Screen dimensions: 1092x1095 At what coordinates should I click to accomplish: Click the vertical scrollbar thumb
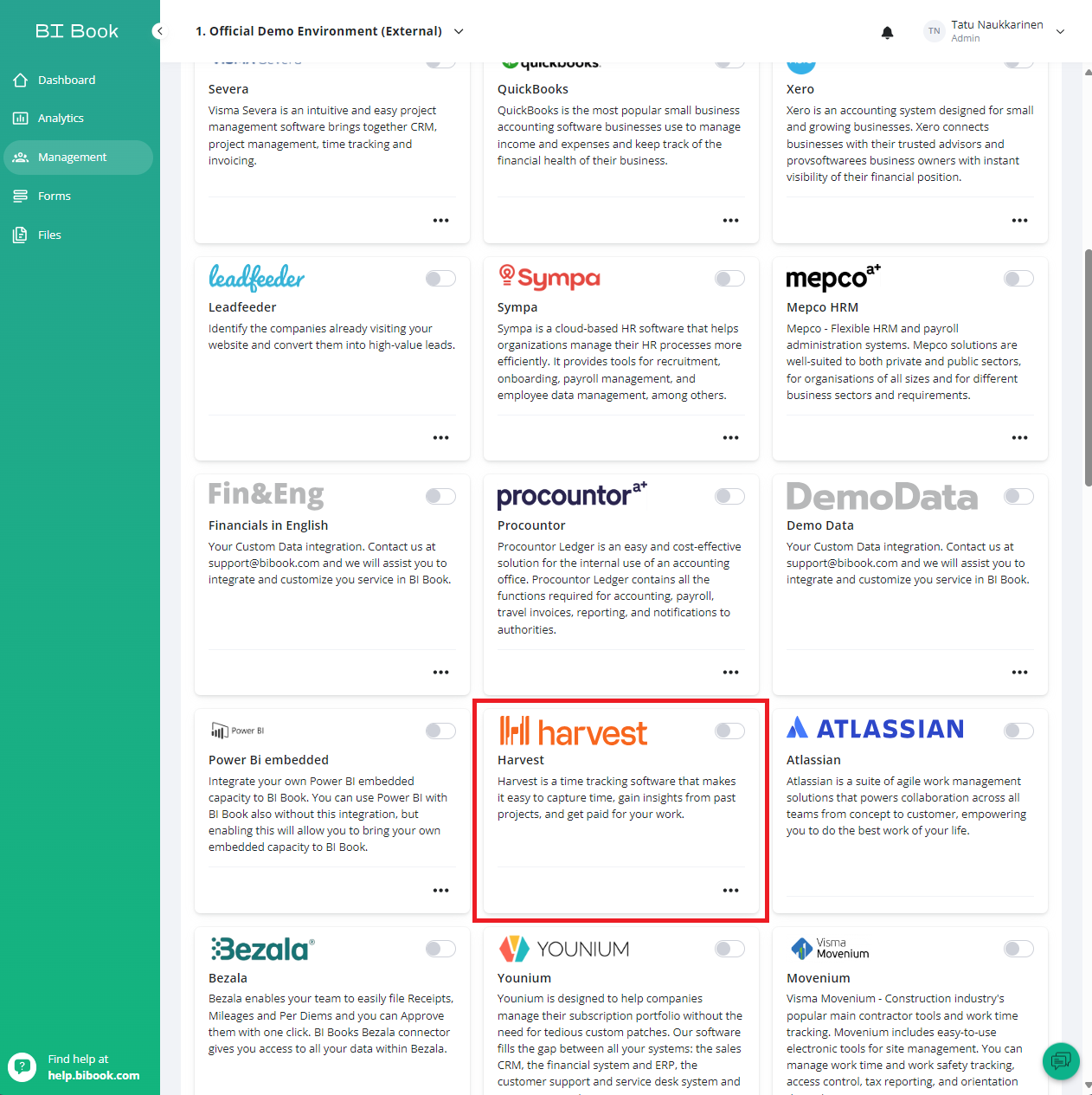pos(1088,368)
